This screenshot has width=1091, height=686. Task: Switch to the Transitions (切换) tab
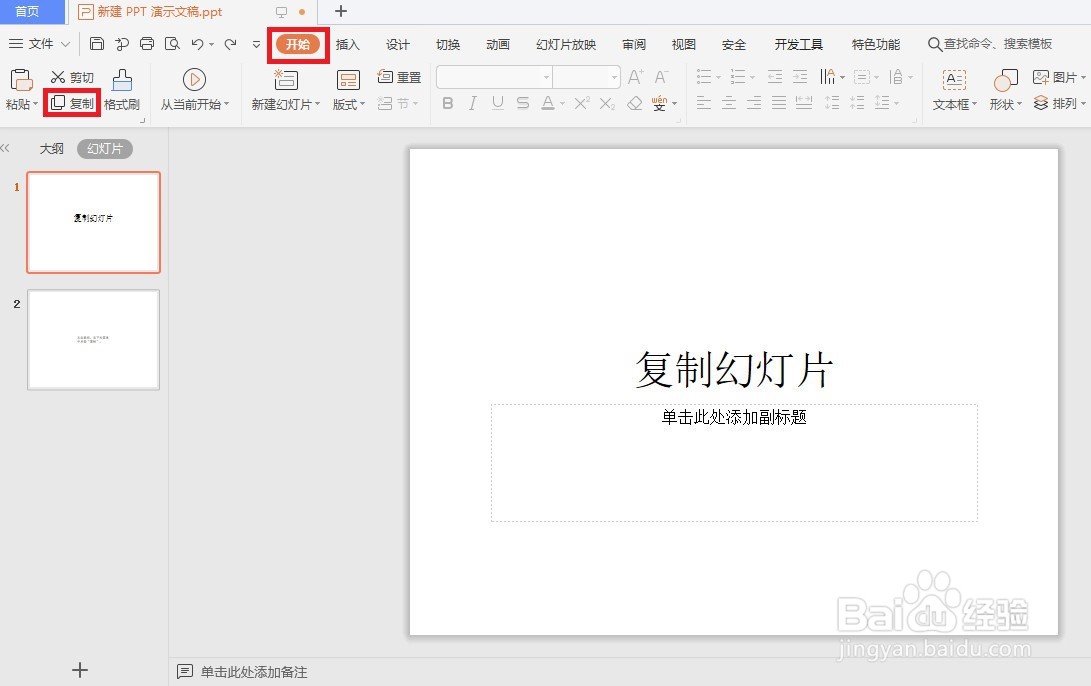point(448,45)
